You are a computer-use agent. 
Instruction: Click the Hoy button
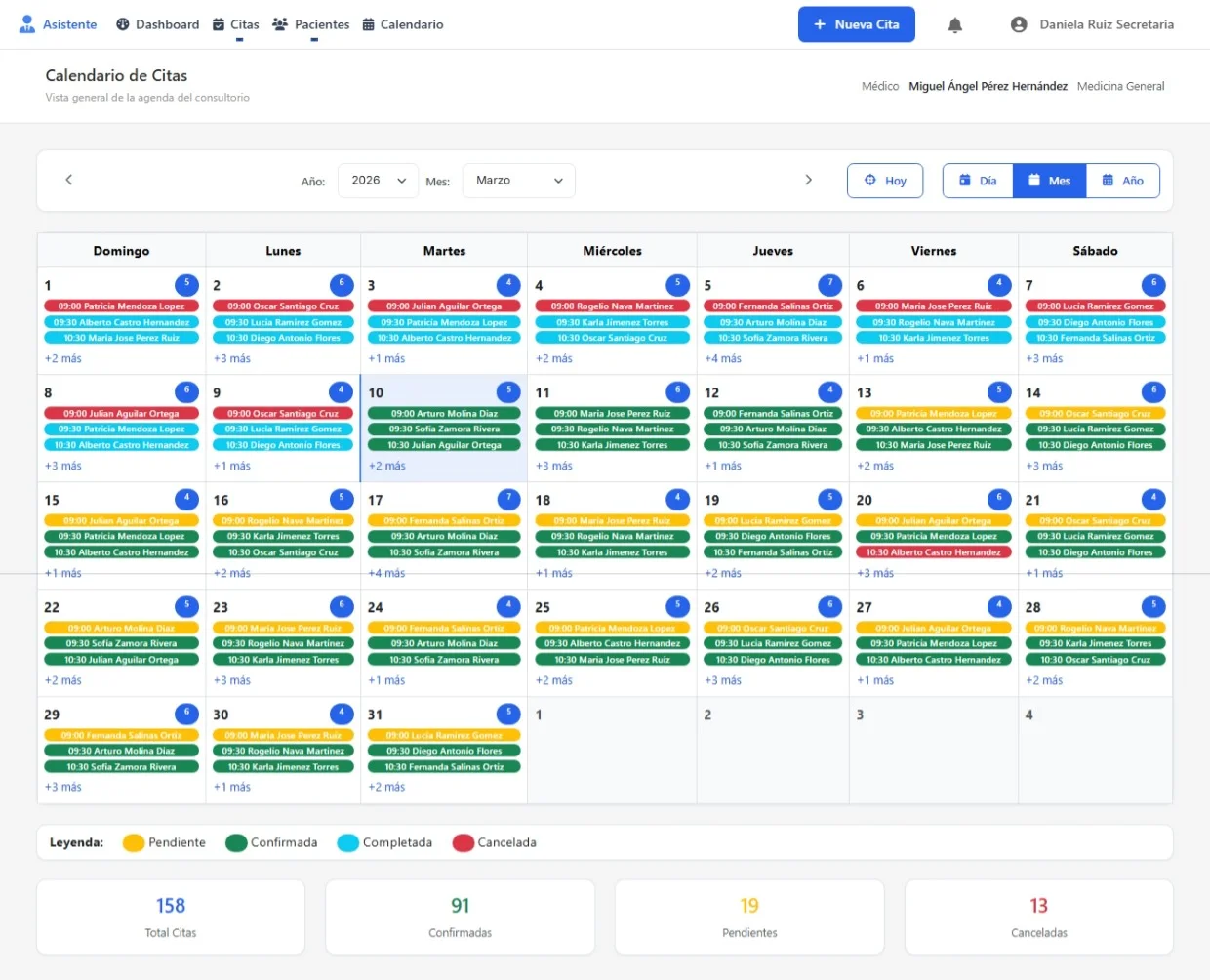(885, 181)
